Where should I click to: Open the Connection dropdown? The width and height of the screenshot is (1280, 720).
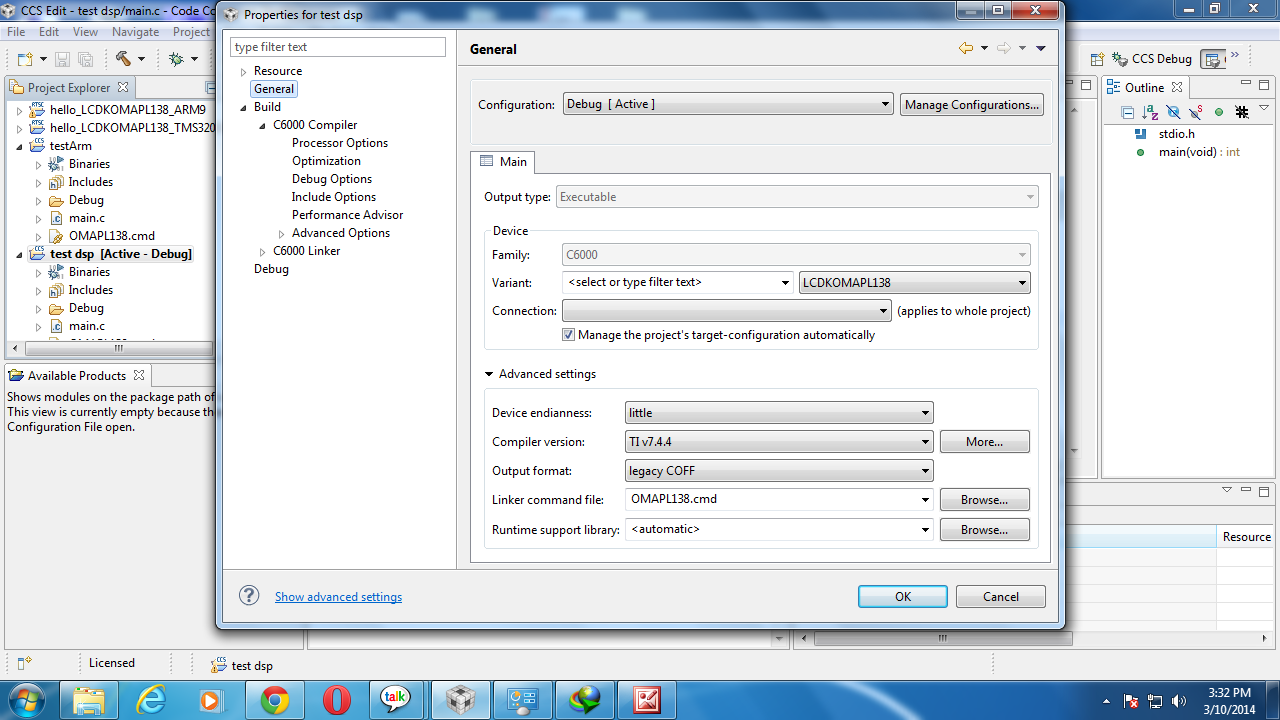tap(727, 311)
